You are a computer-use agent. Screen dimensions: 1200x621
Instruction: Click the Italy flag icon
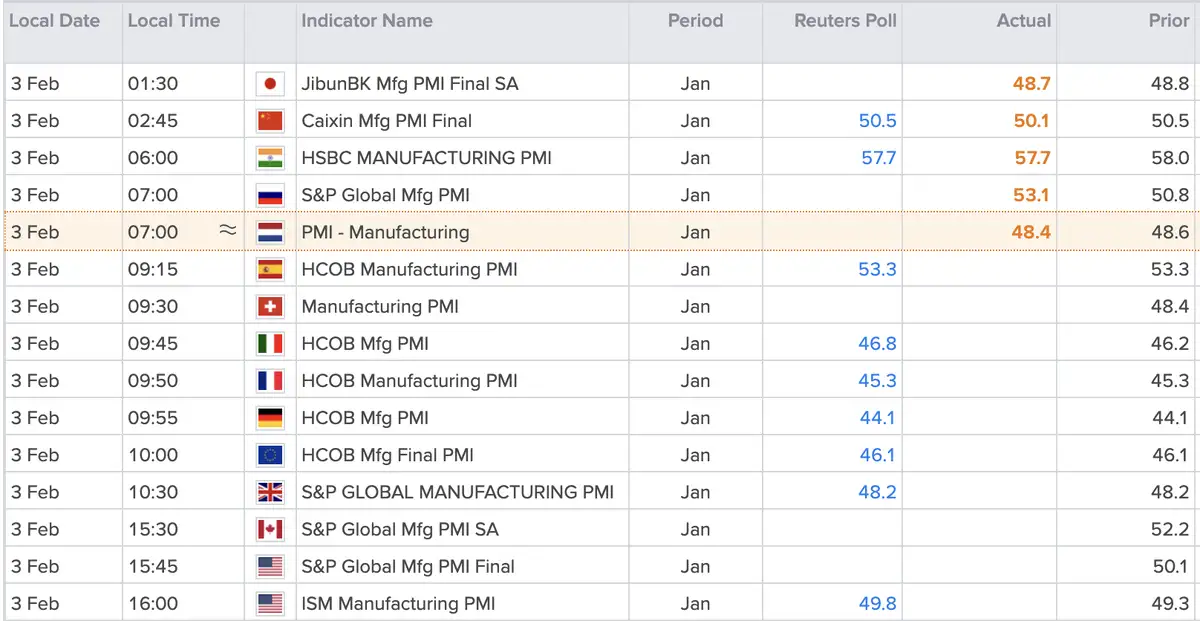tap(270, 344)
